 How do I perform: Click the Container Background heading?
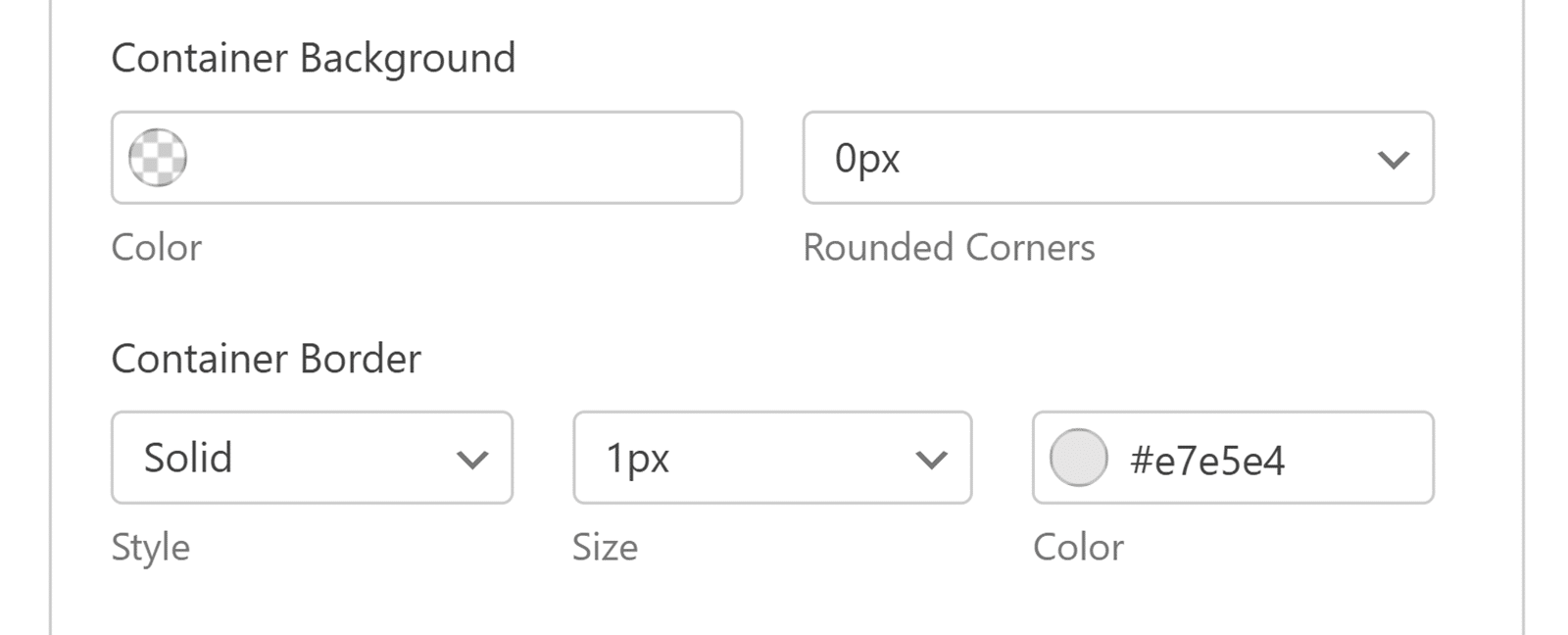coord(314,57)
